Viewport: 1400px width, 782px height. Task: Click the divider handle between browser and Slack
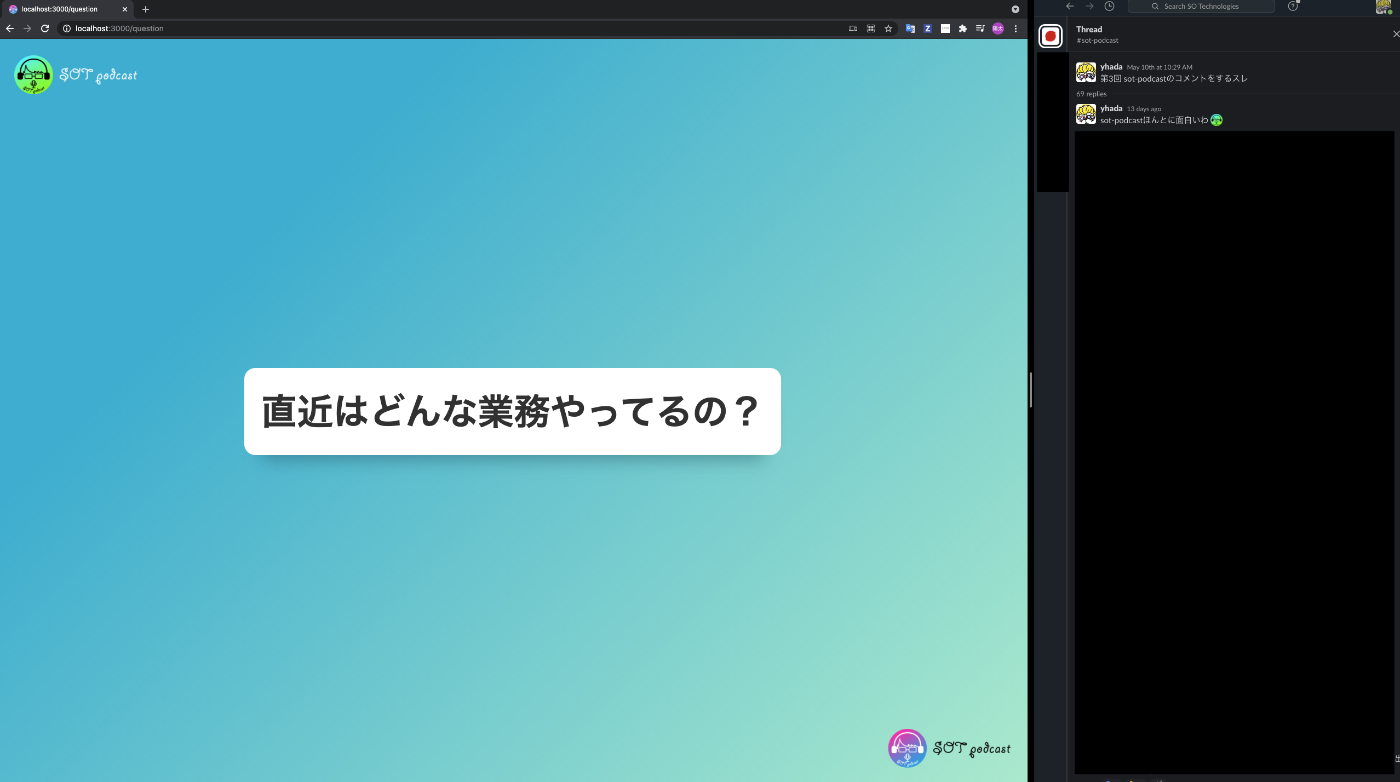1030,390
